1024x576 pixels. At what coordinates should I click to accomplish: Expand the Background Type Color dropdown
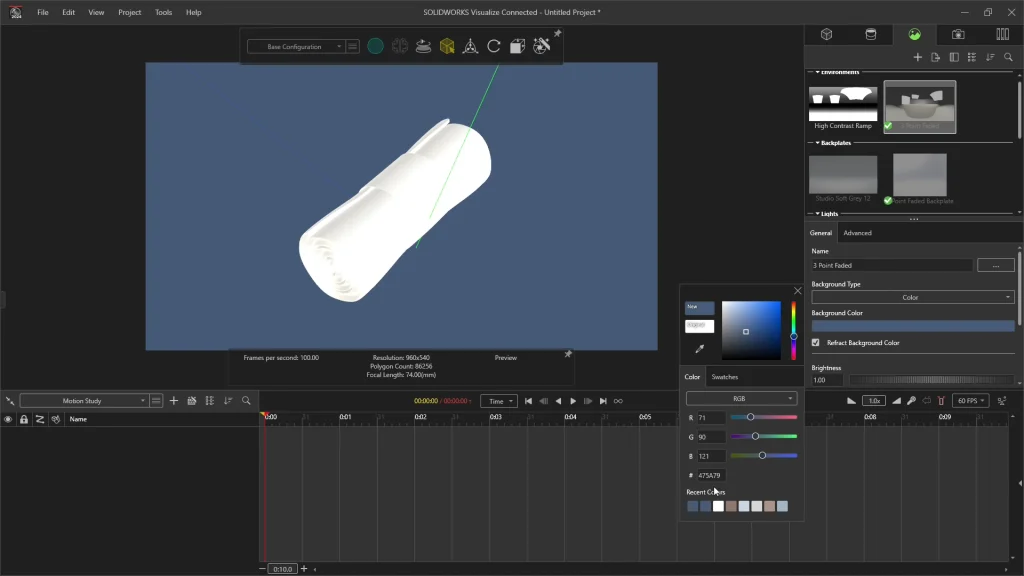coord(912,297)
